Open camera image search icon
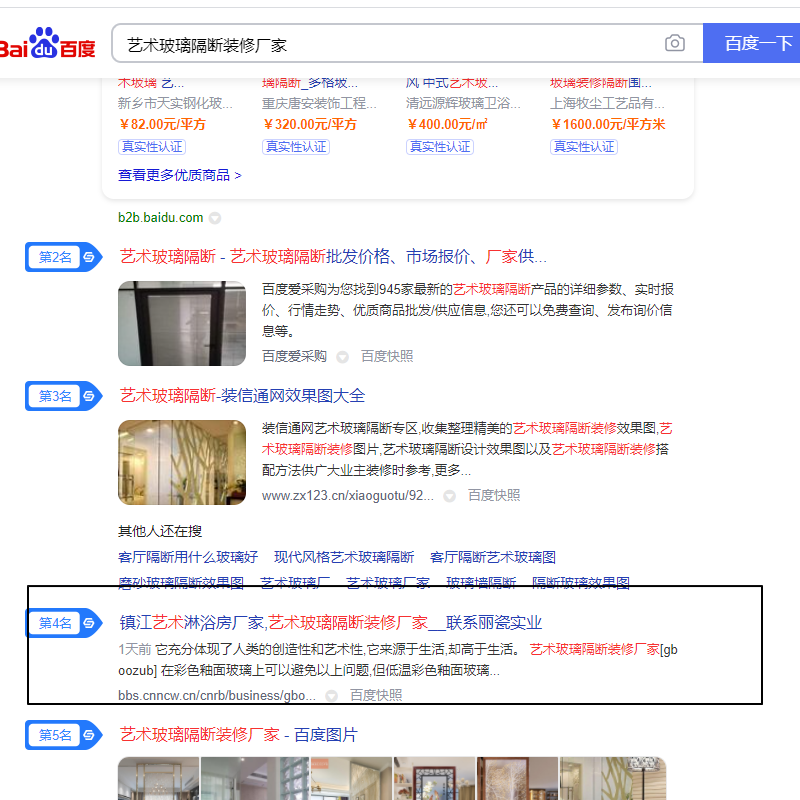Viewport: 800px width, 800px height. pos(674,43)
